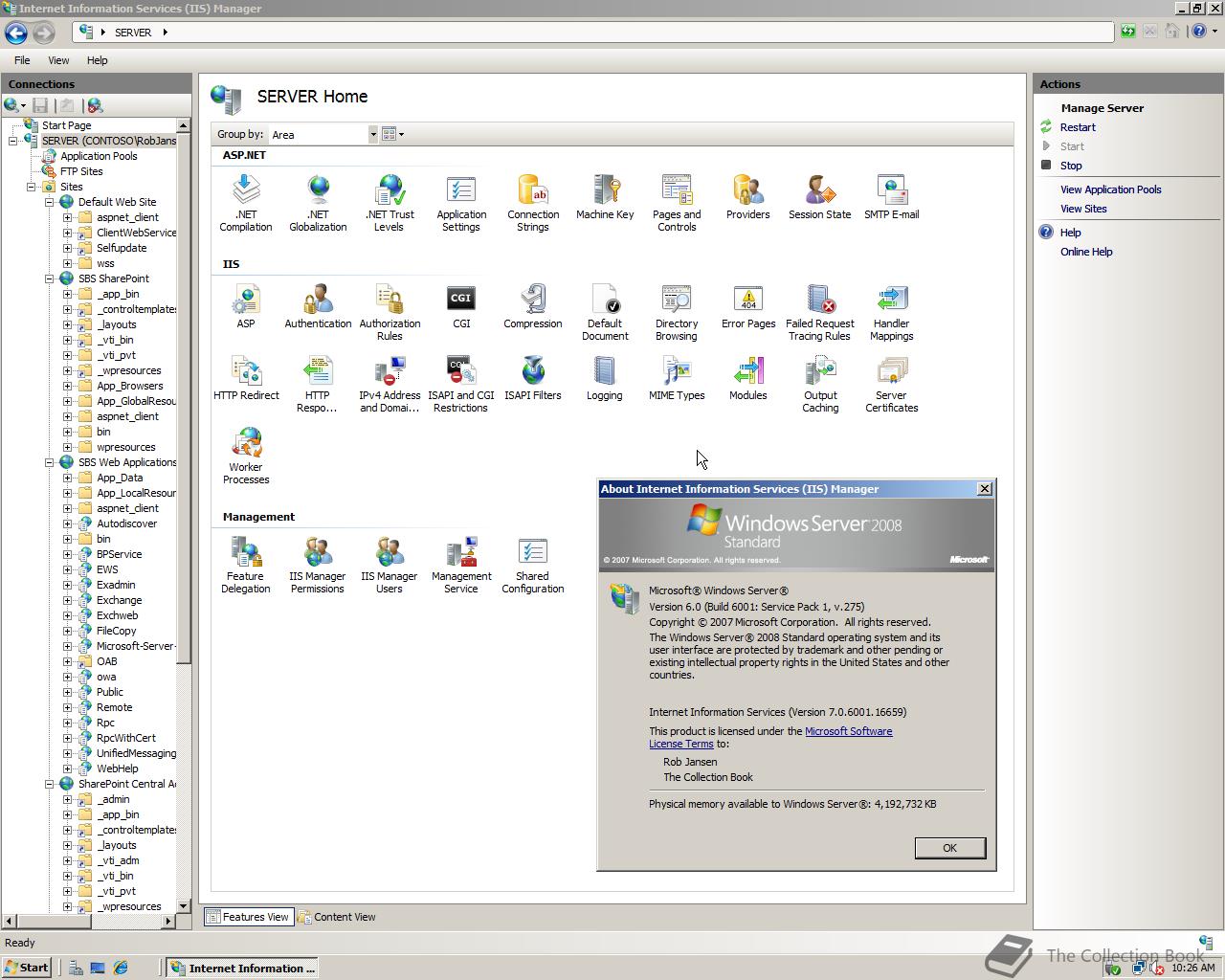Viewport: 1225px width, 980px height.
Task: Open SMTP E-mail feature
Action: point(892,197)
